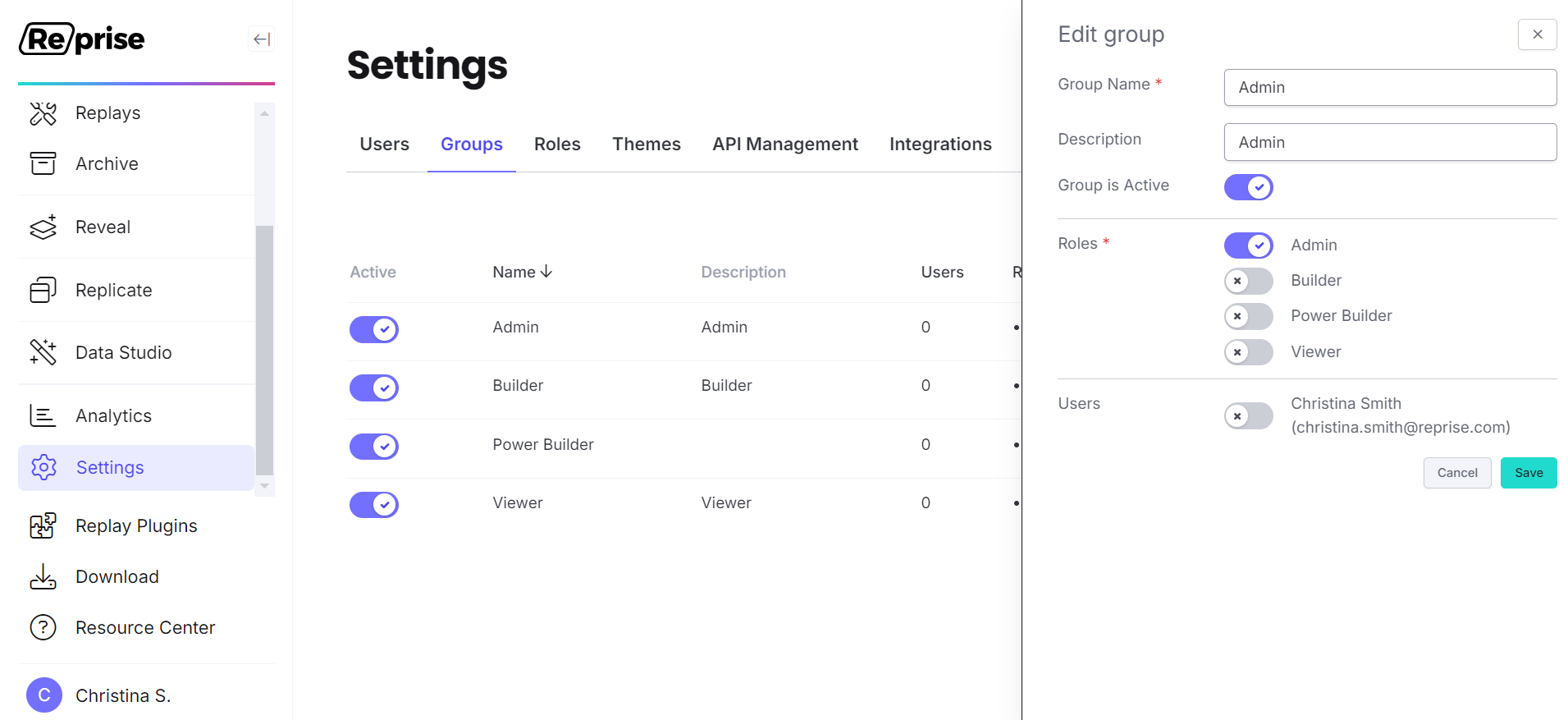Image resolution: width=1568 pixels, height=720 pixels.
Task: Enable the Viewer role toggle
Action: coord(1248,352)
